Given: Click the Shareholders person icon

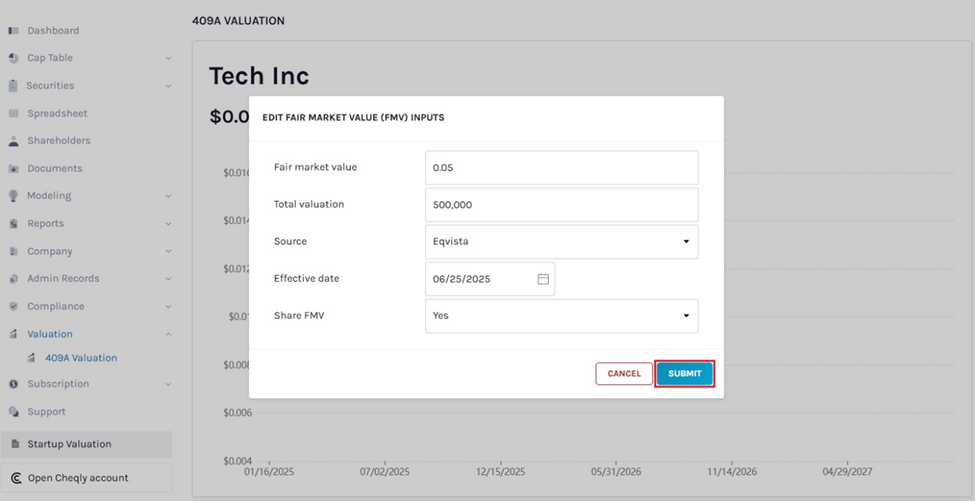Looking at the screenshot, I should coord(14,141).
